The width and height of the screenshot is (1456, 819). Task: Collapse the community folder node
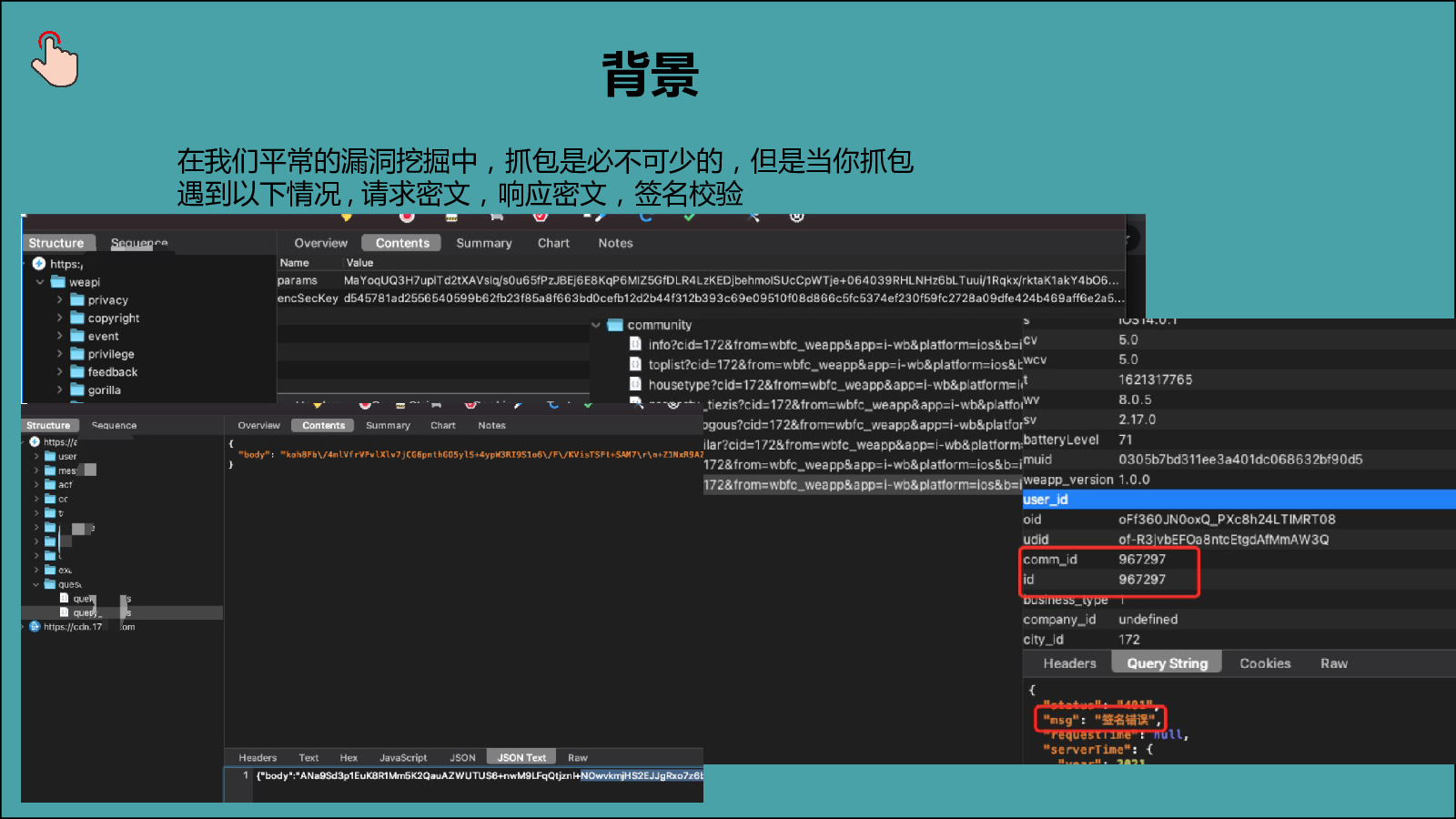point(596,325)
